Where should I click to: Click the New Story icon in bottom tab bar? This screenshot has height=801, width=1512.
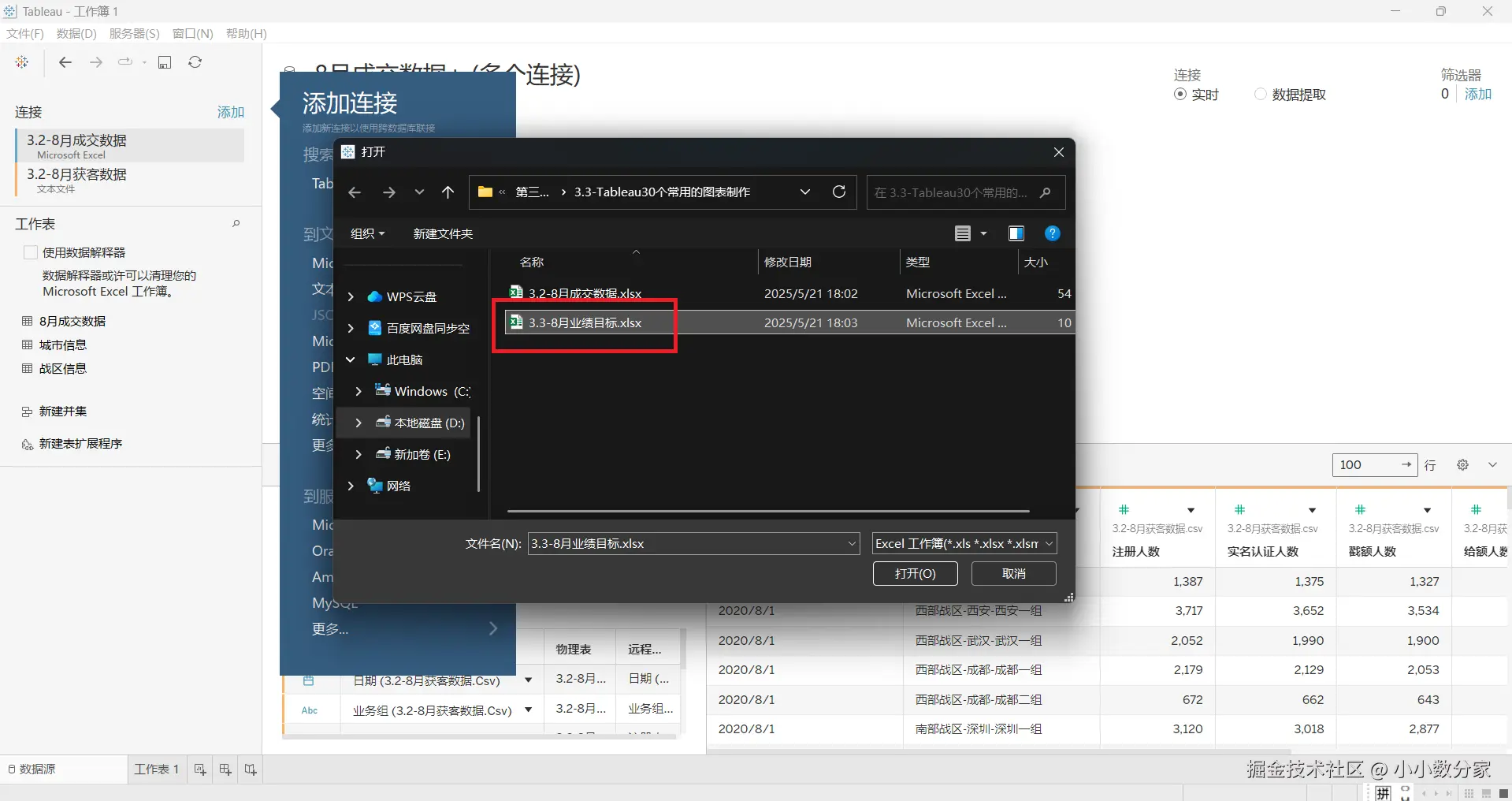click(x=251, y=769)
